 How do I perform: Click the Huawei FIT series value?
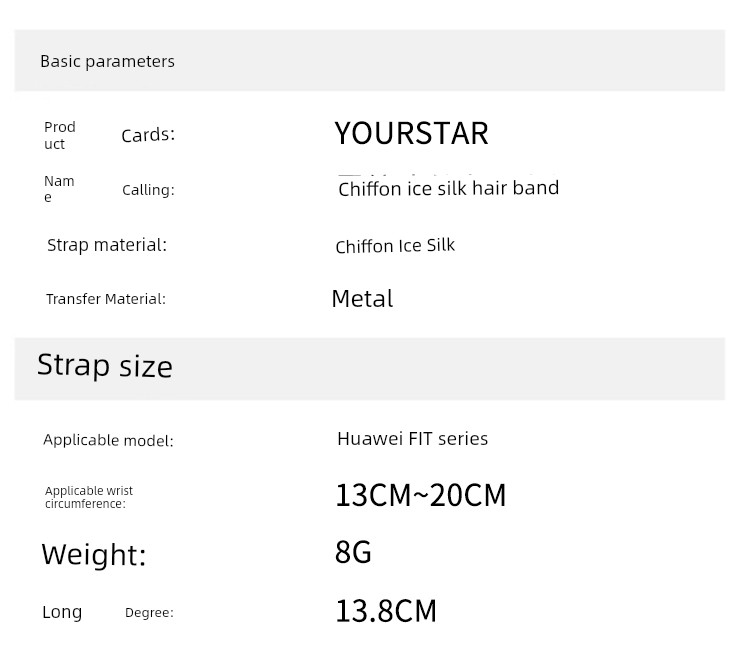click(x=412, y=438)
